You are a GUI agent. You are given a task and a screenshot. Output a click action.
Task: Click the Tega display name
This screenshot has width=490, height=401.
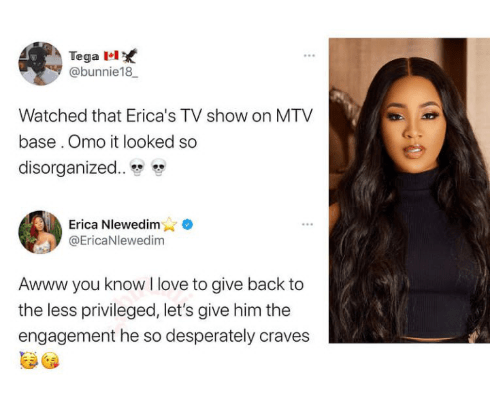84,56
